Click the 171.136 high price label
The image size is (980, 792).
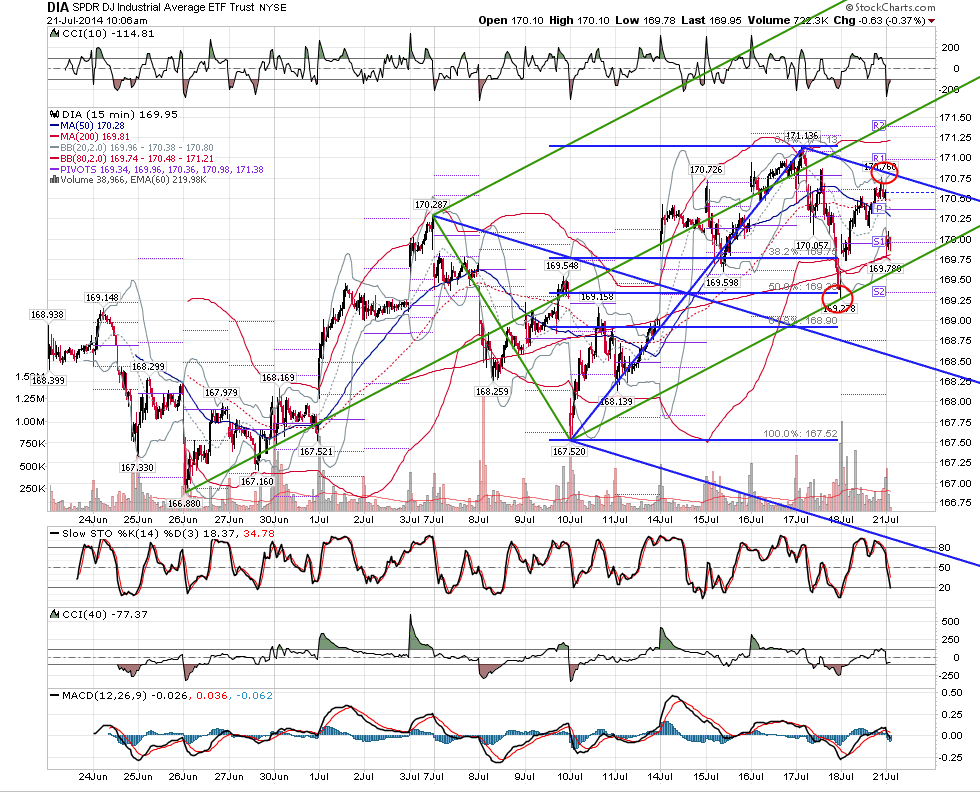[802, 135]
